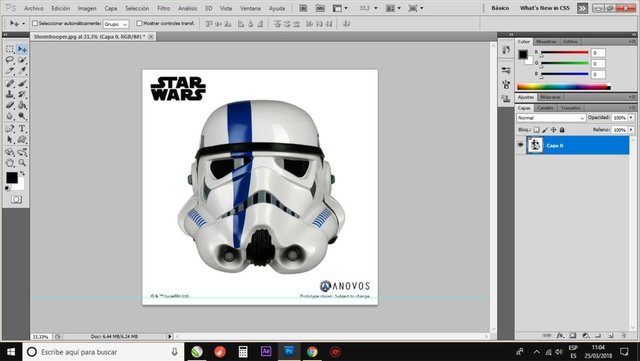Swap foreground and background colors

(x=22, y=174)
